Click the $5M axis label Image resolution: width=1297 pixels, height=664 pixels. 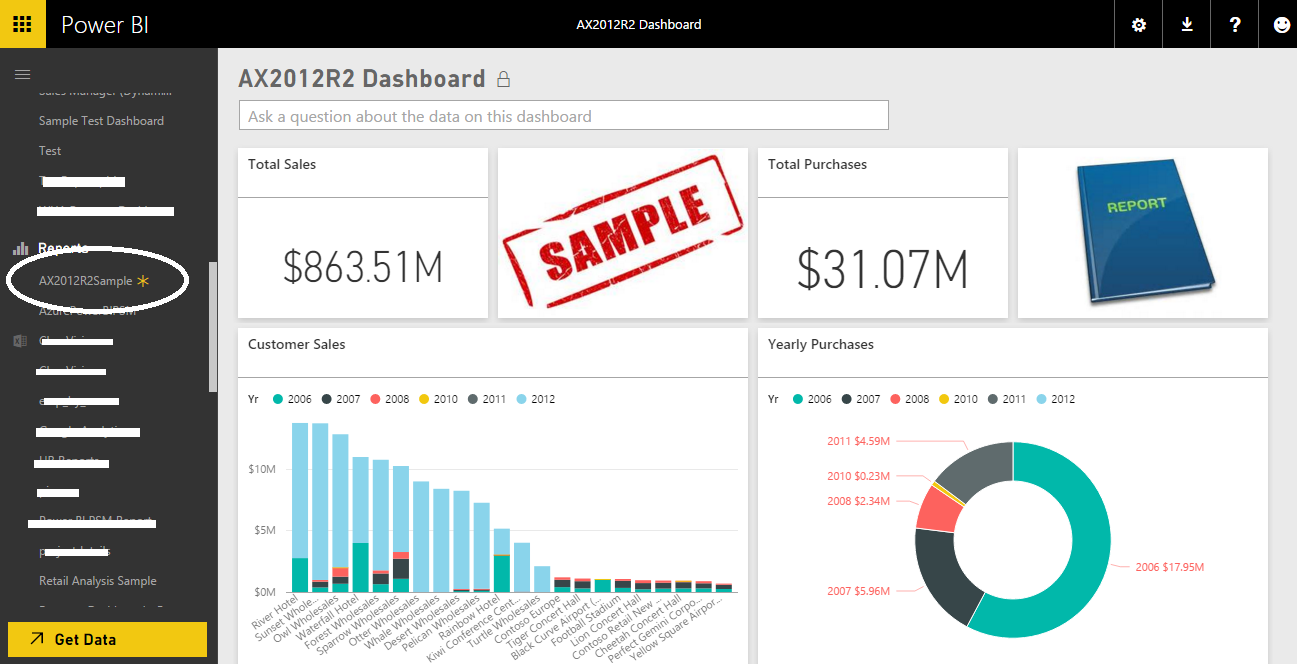(x=266, y=530)
